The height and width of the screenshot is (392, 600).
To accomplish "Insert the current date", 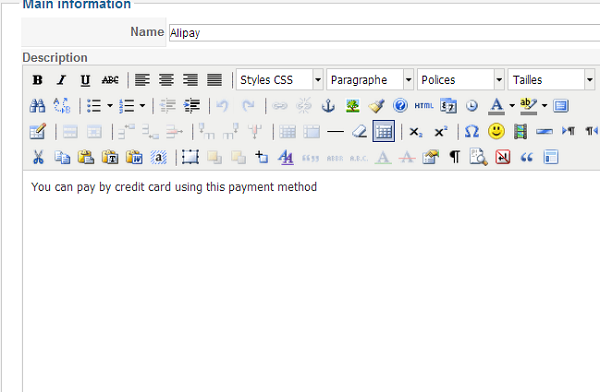I will coord(448,106).
